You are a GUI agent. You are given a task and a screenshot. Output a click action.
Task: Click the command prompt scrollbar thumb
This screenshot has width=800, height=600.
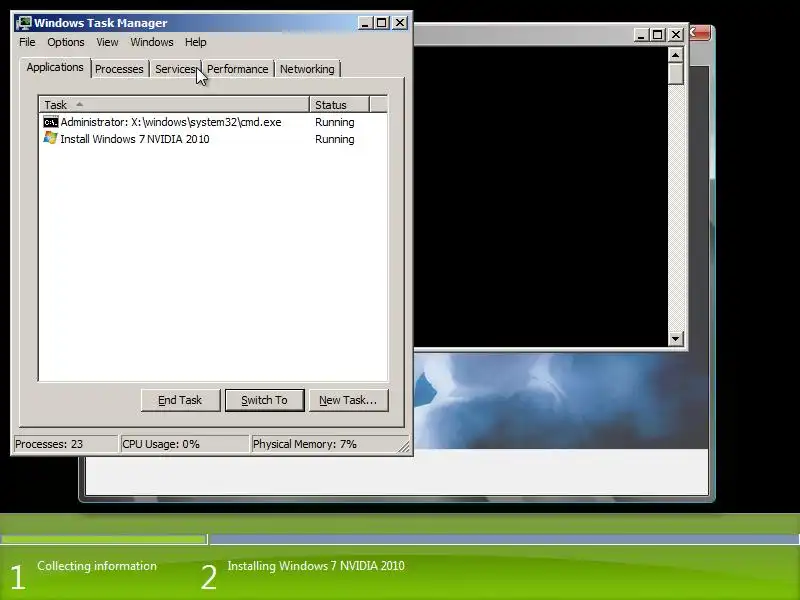coord(676,74)
